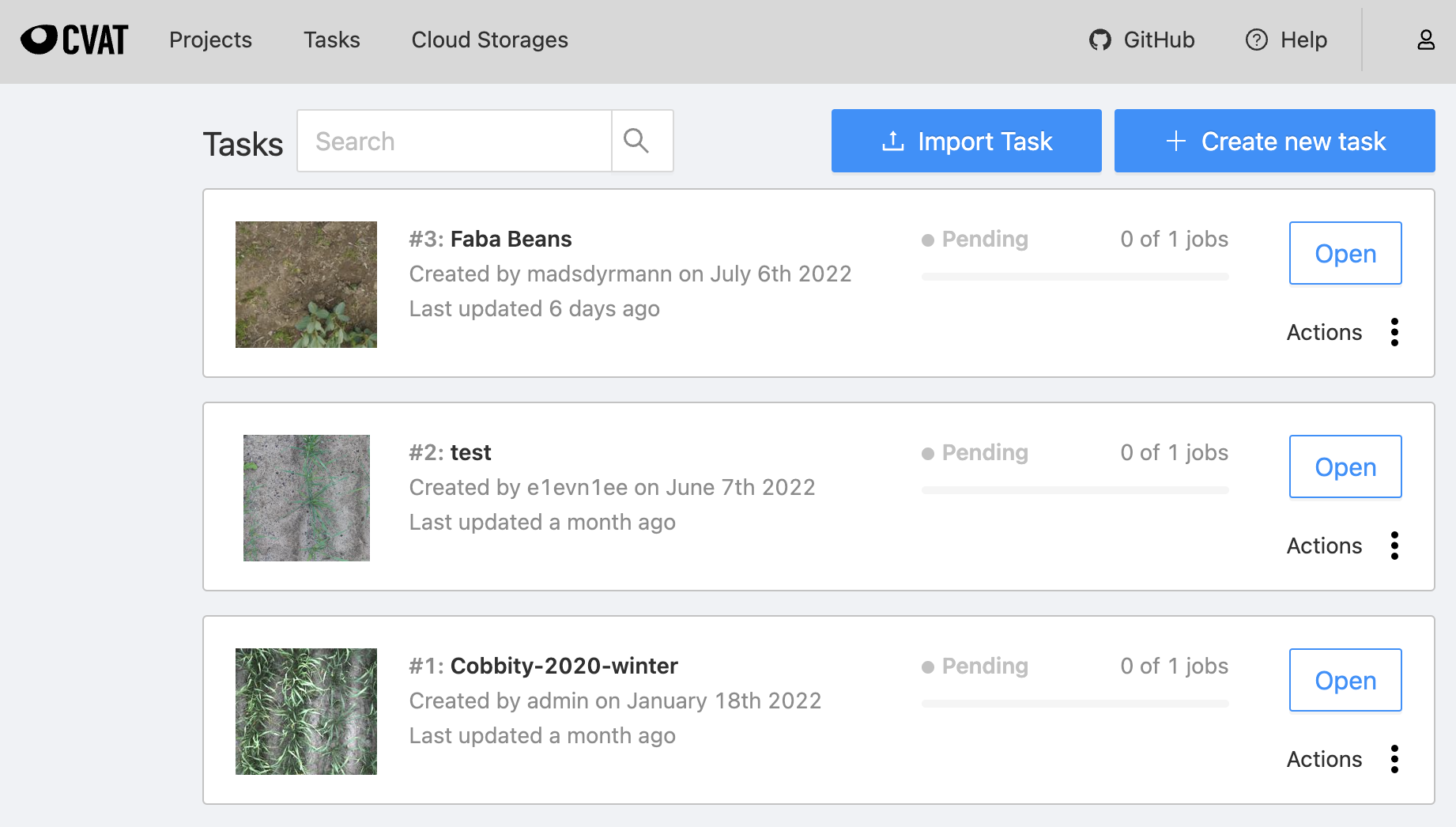Open the Faba Beans task

pos(1345,254)
